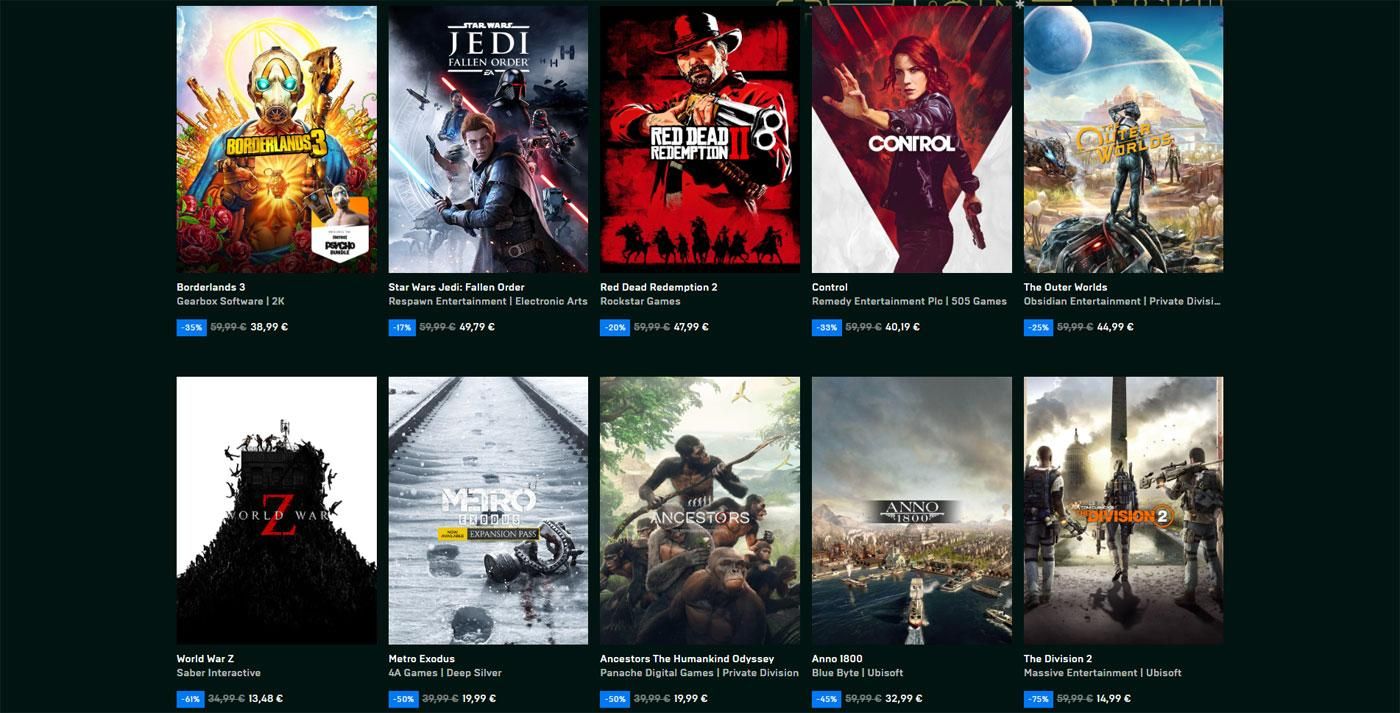1400x713 pixels.
Task: Open the Anno 1800 cover art
Action: (x=912, y=510)
